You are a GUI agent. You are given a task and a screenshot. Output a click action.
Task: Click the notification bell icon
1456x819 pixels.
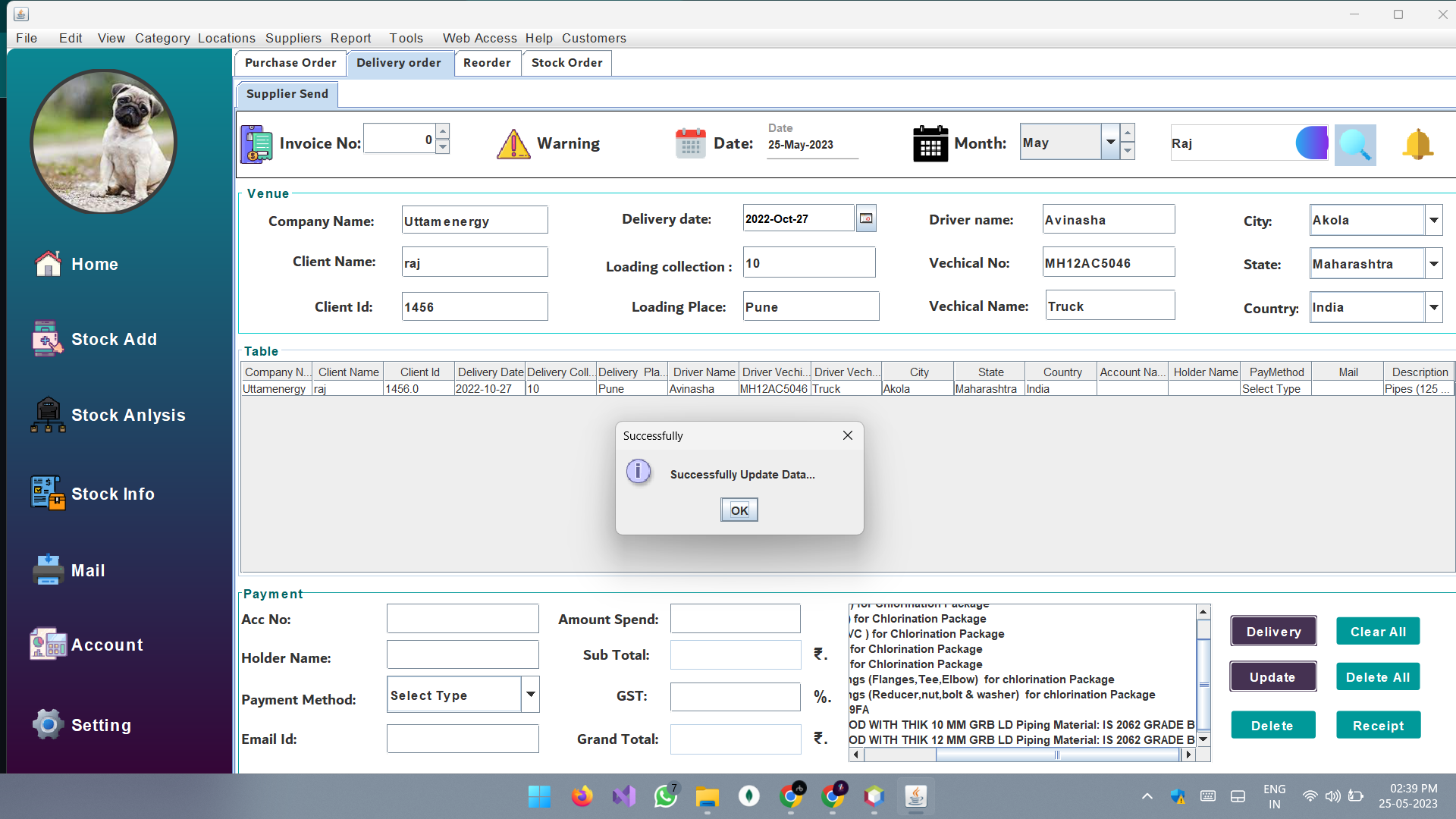pyautogui.click(x=1417, y=145)
